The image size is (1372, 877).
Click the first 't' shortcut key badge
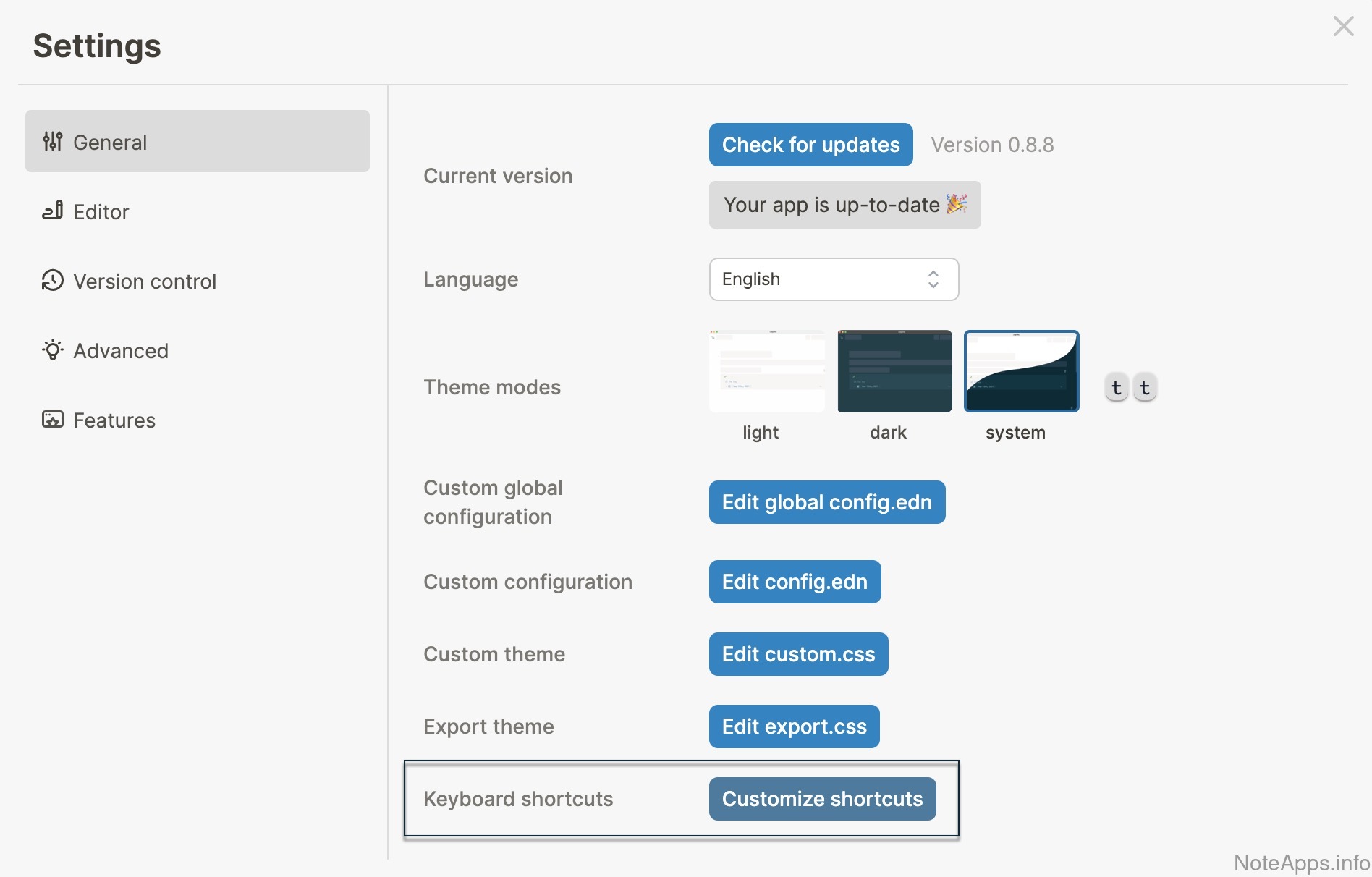pos(1116,388)
